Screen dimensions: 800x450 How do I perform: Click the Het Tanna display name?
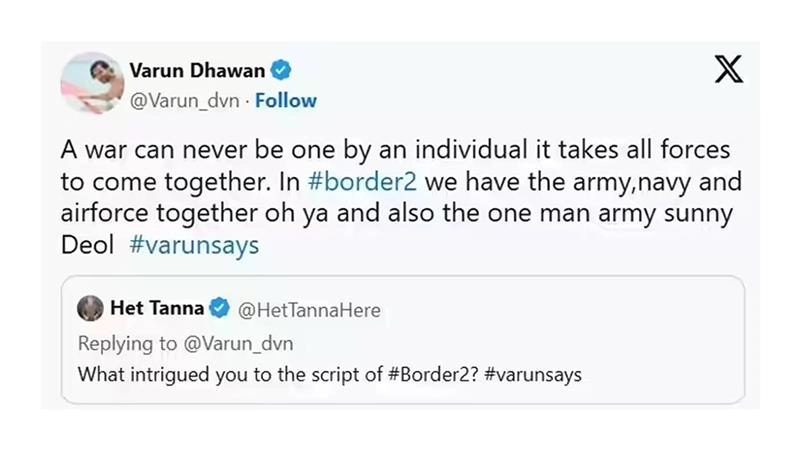[155, 310]
